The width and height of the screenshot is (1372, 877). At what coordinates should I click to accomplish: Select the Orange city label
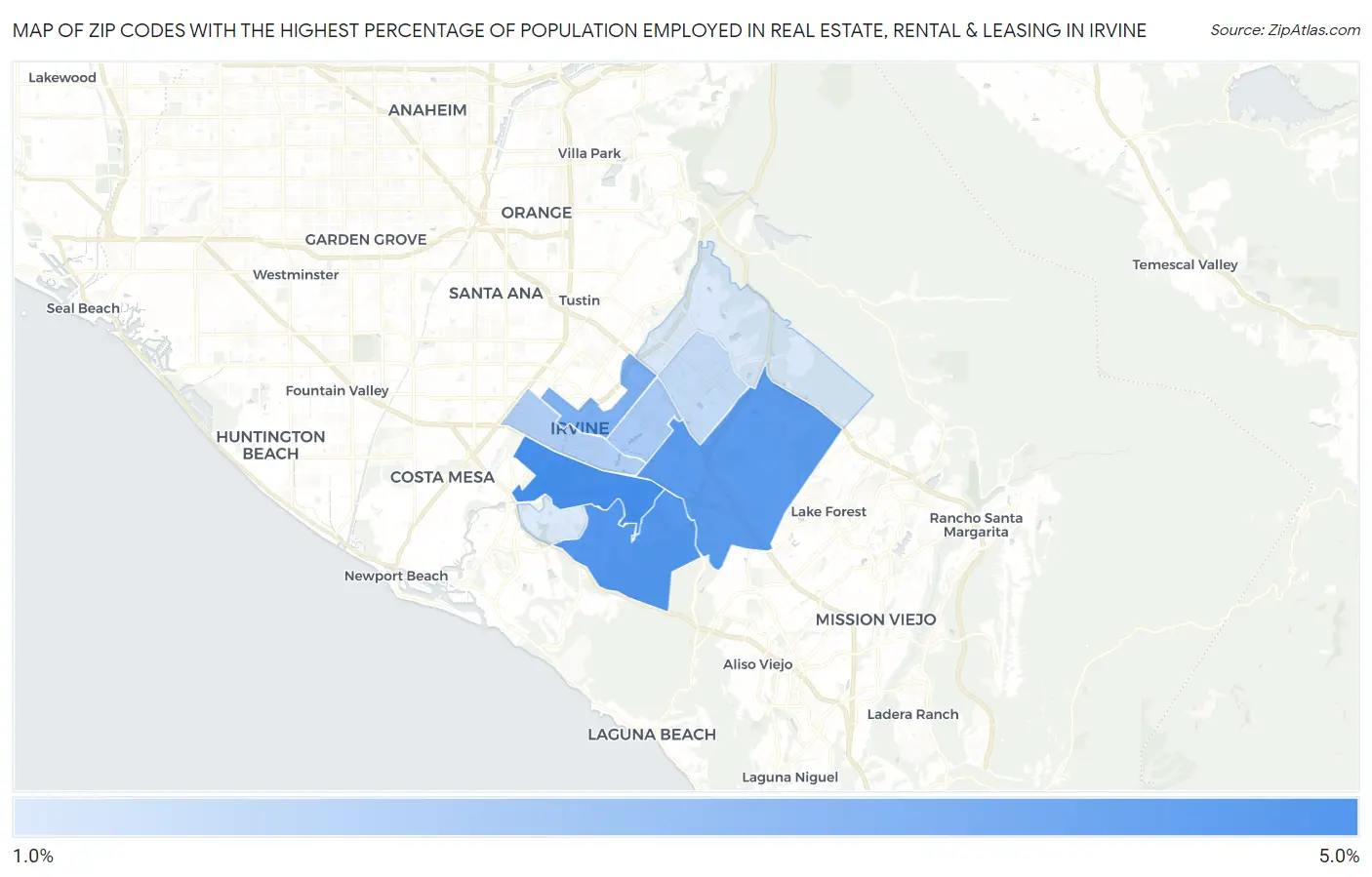point(537,213)
